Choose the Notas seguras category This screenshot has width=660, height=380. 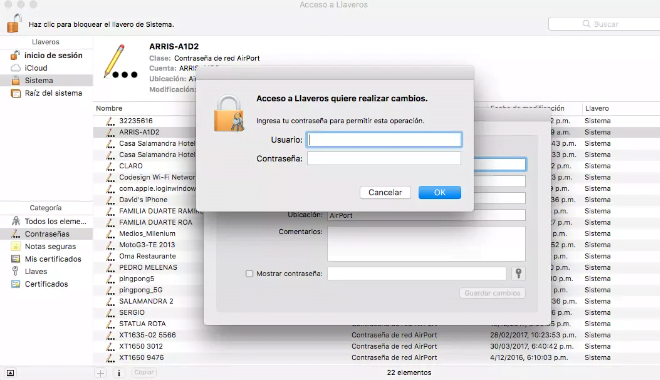[46, 246]
